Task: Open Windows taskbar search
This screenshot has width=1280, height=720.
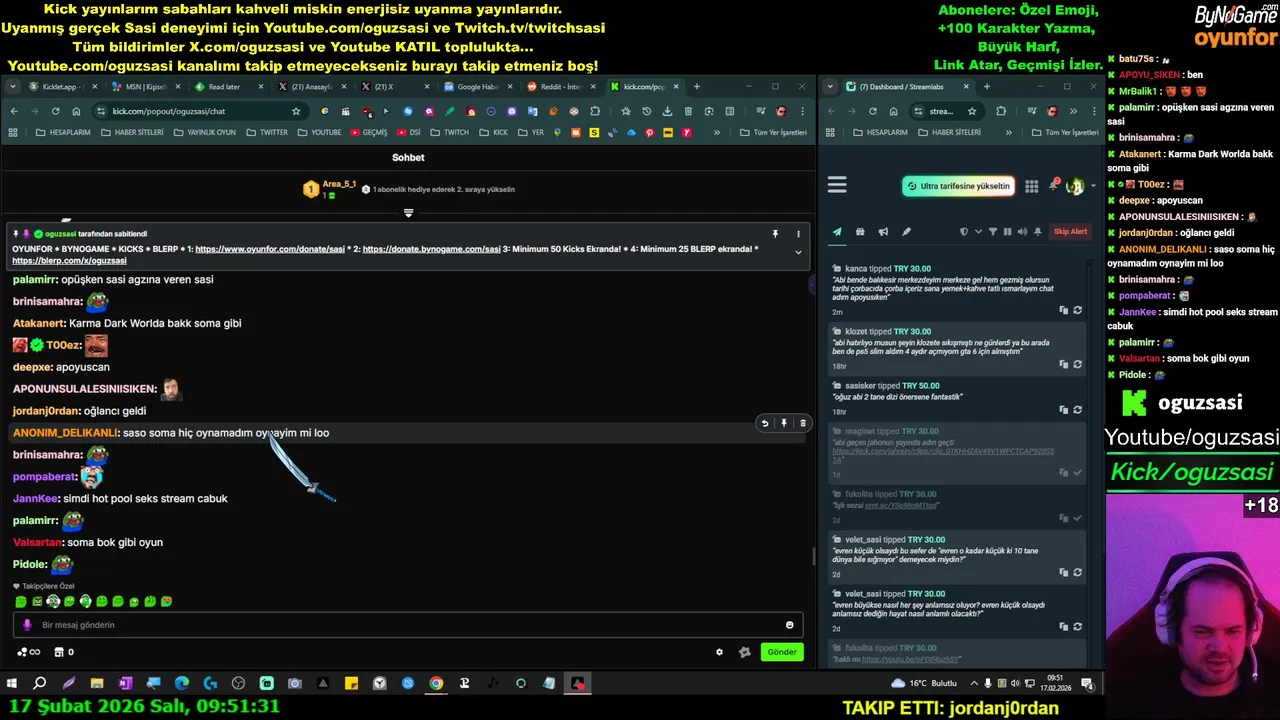Action: pos(40,684)
